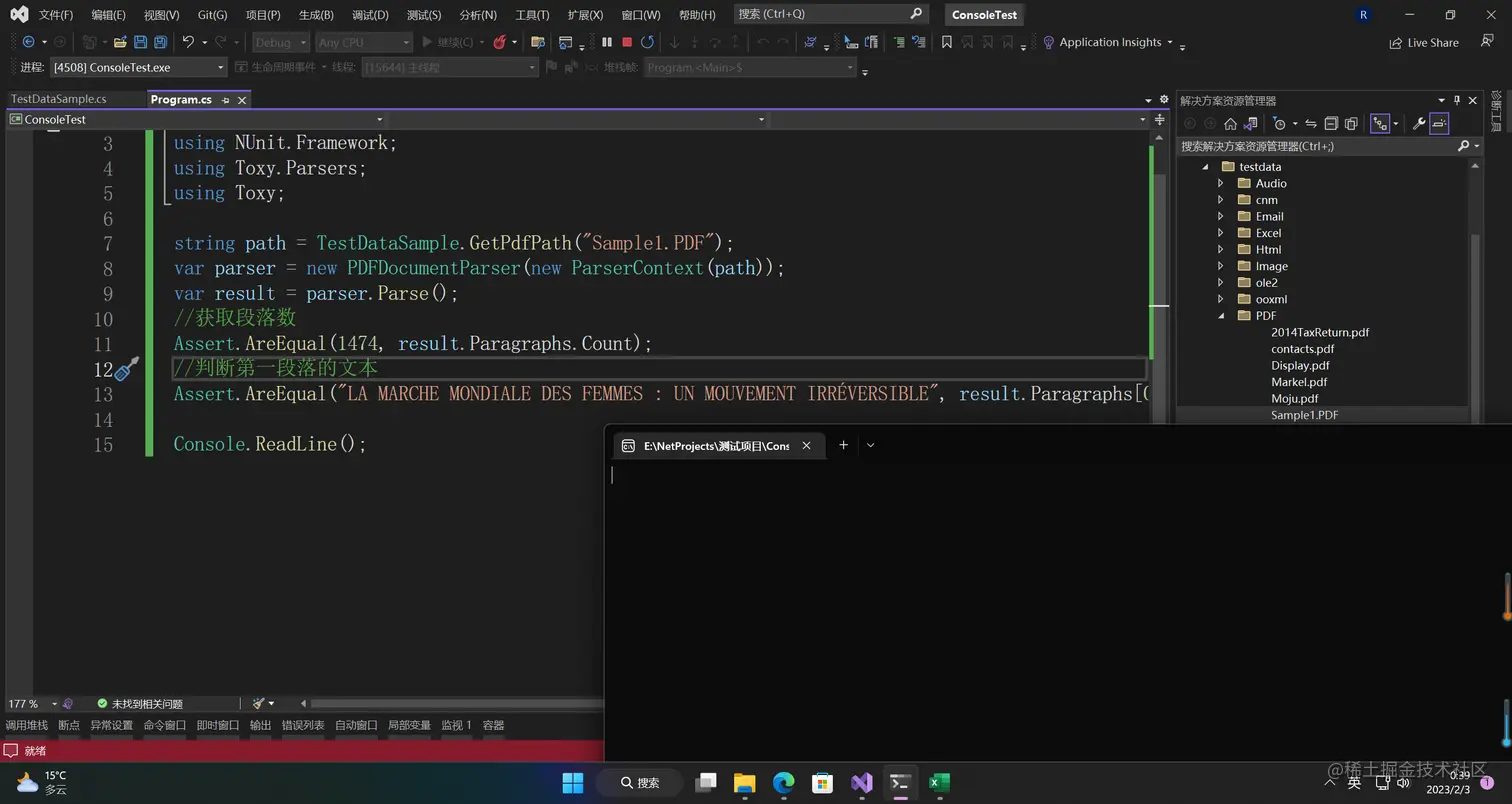Click the screwdriver quick action on line 12

(126, 369)
